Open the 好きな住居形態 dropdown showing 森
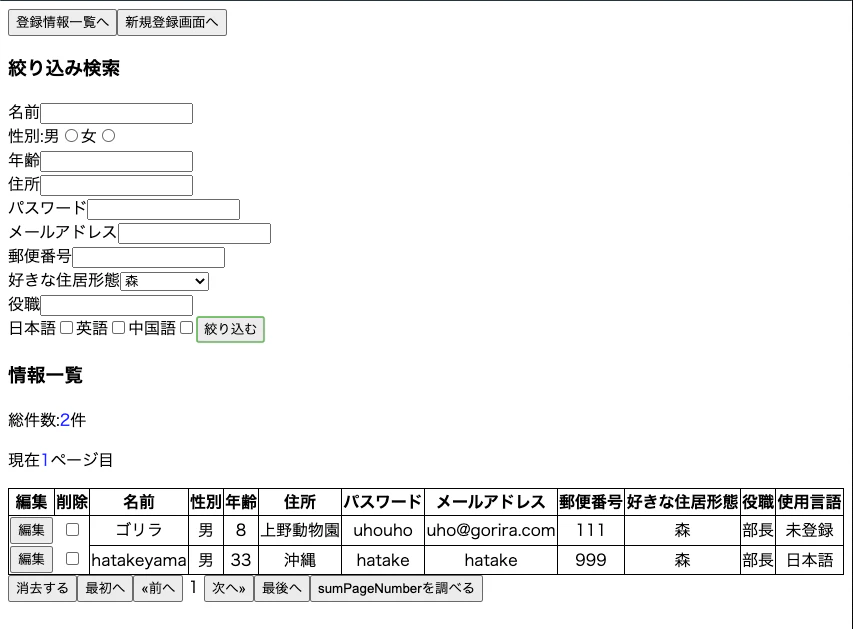The image size is (853, 629). 164,281
